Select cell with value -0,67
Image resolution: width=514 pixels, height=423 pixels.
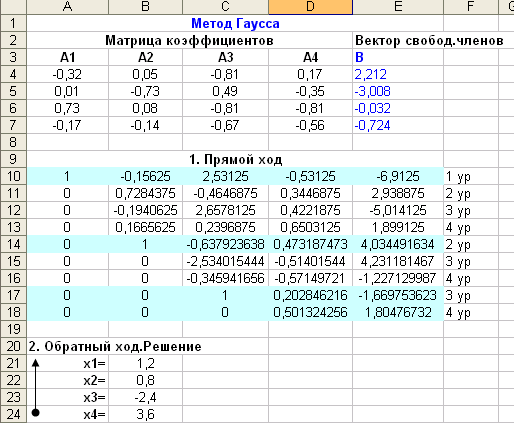[x=225, y=125]
